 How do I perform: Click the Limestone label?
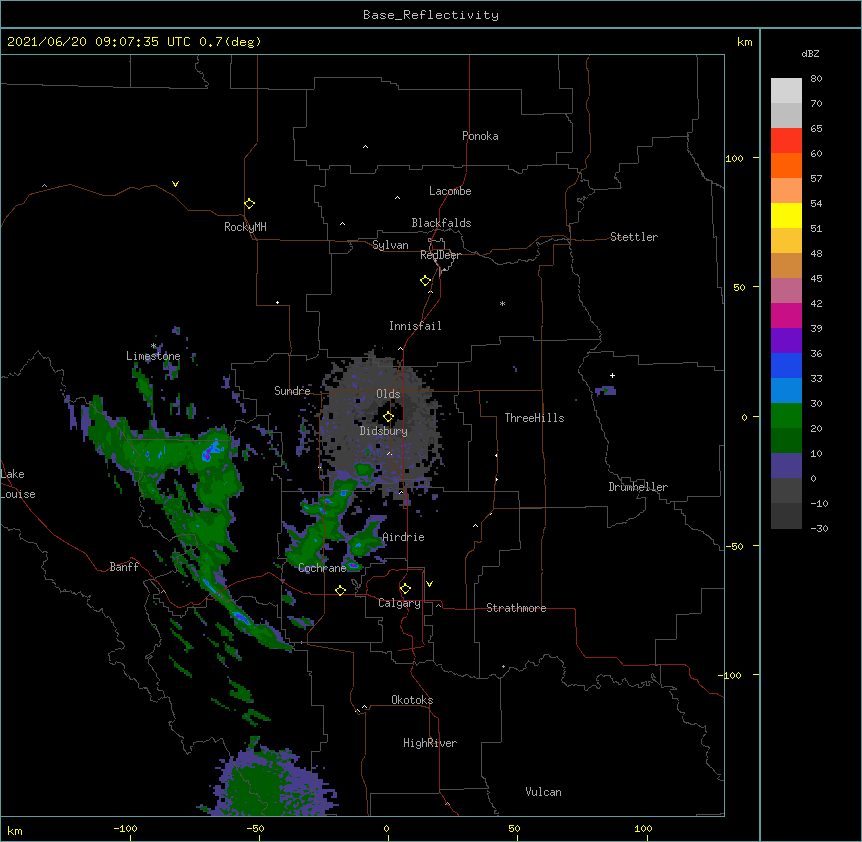(153, 356)
